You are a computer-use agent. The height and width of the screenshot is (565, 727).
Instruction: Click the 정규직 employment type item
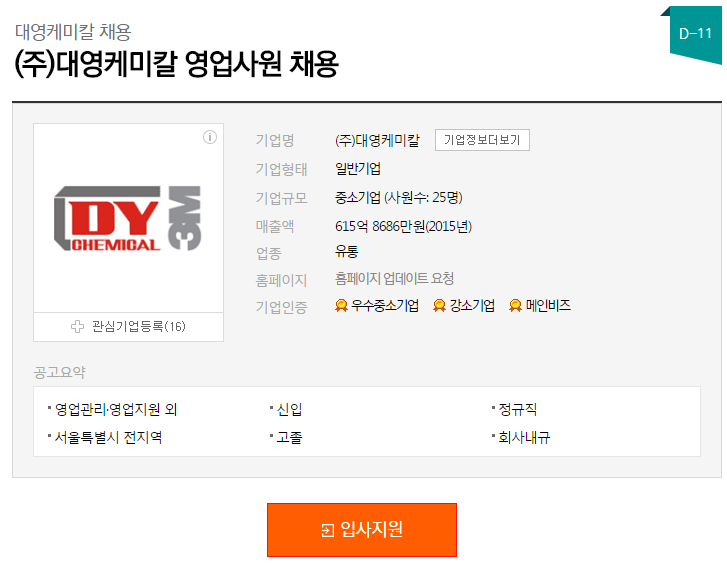point(517,409)
